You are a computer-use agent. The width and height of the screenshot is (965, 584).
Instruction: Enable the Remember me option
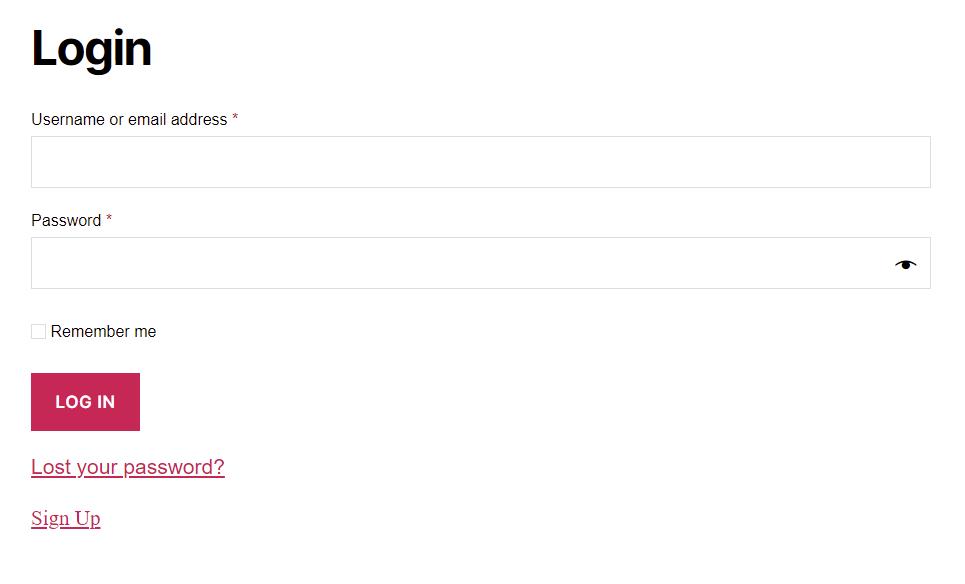(x=38, y=332)
